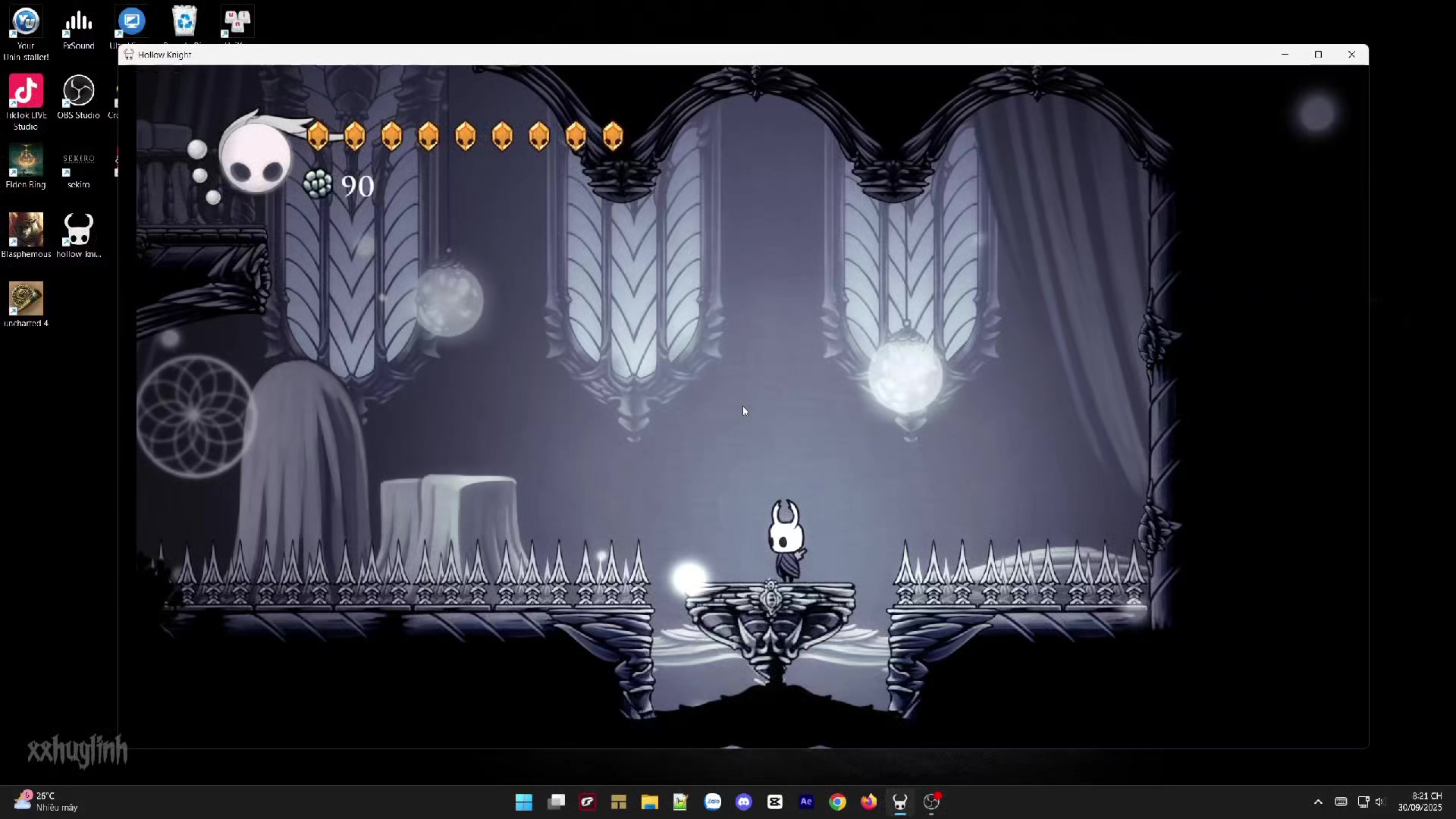The height and width of the screenshot is (819, 1456).
Task: Open Zalo from the taskbar
Action: tap(713, 802)
